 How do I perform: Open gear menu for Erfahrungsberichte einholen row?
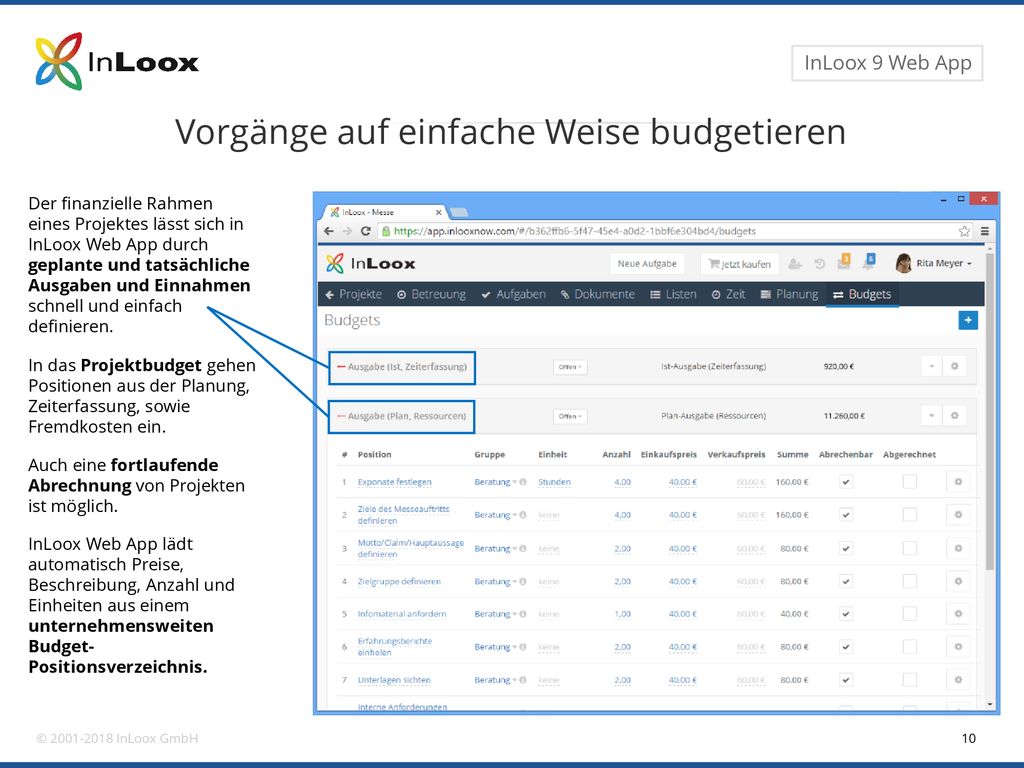click(958, 647)
